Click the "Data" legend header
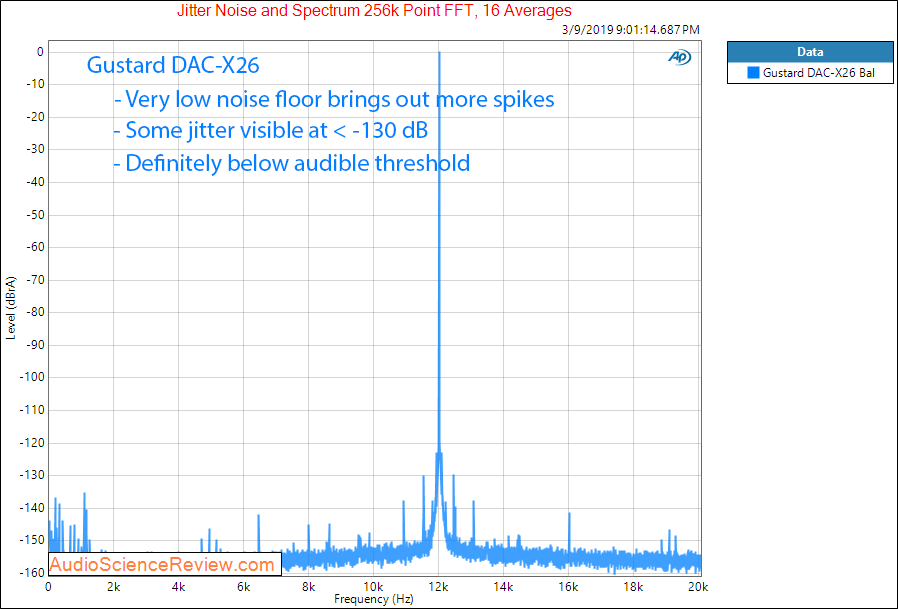Screen dimensions: 898x609 tap(810, 52)
